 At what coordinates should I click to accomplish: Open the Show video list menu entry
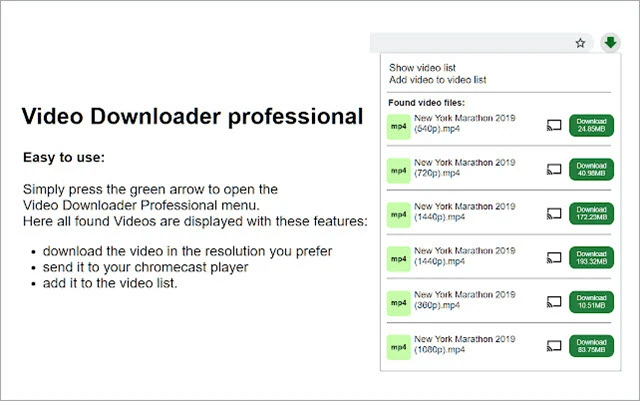422,68
